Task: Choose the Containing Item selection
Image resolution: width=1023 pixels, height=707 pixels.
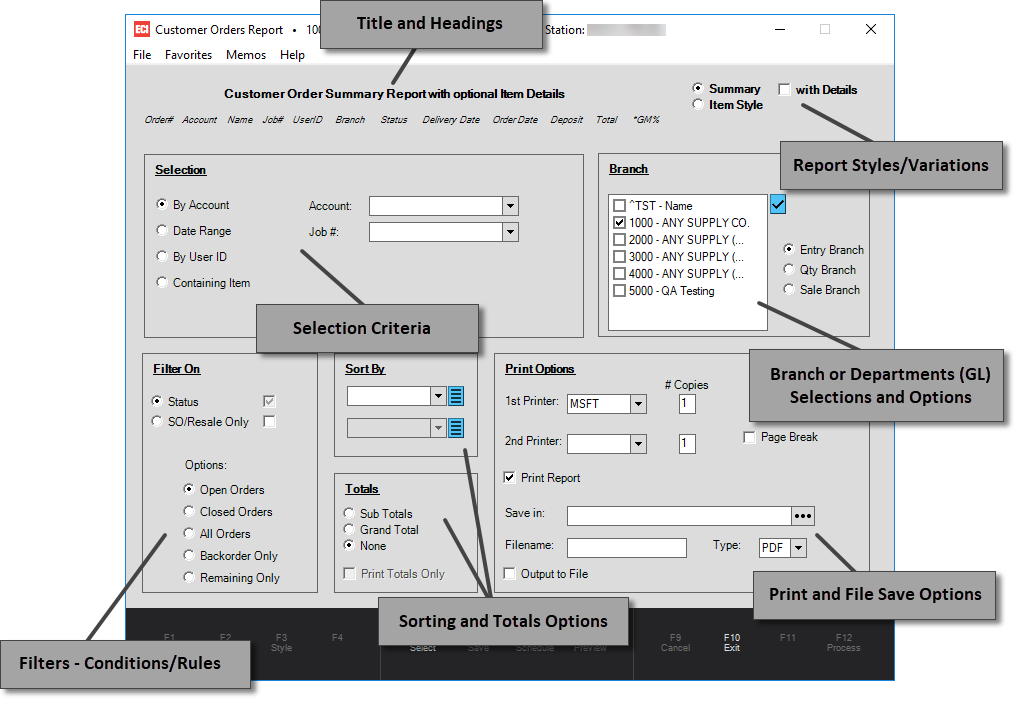Action: [162, 282]
